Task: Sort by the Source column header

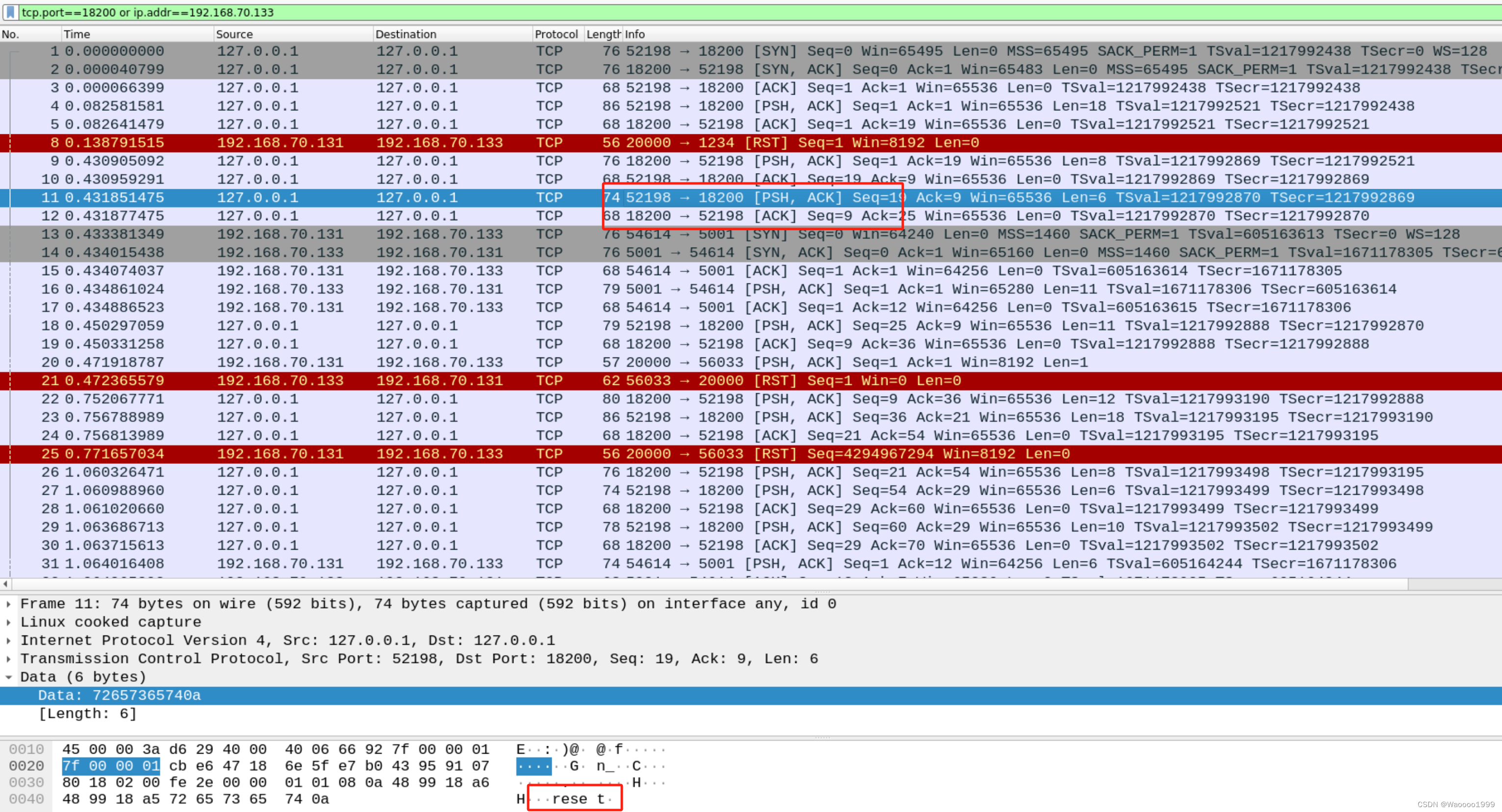Action: click(x=293, y=34)
